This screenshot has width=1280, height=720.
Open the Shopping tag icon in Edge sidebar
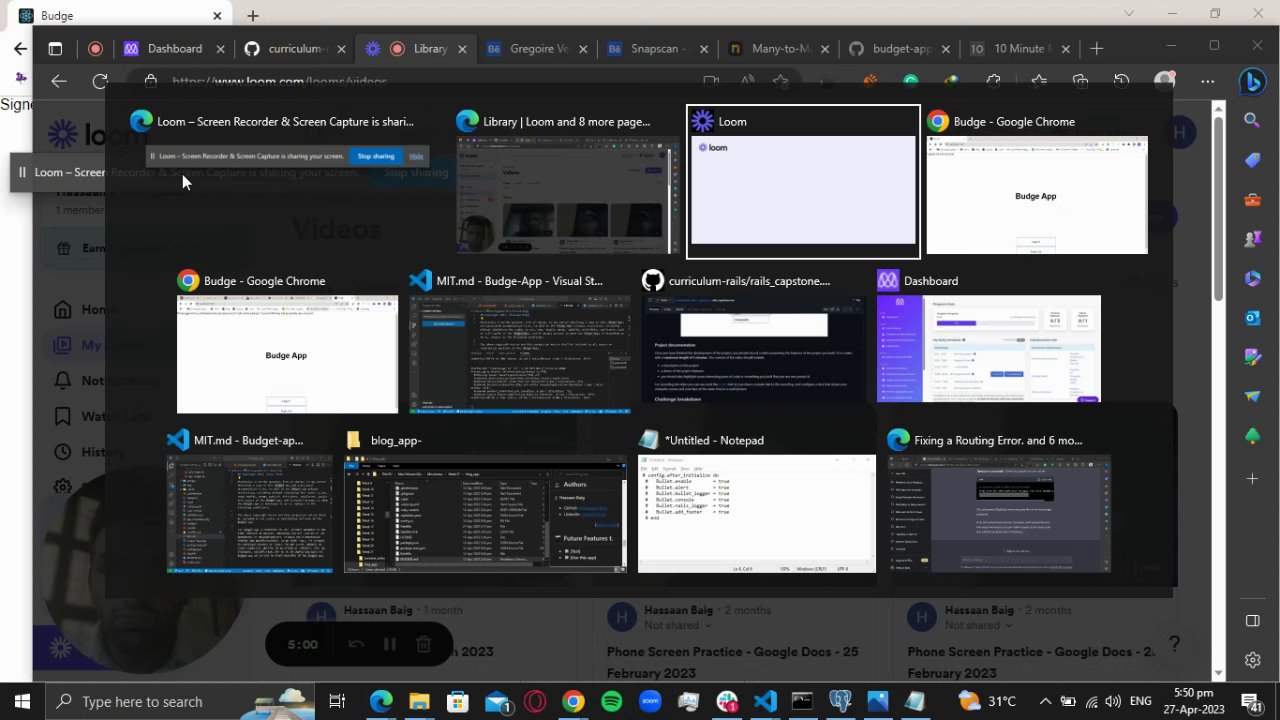(1252, 160)
